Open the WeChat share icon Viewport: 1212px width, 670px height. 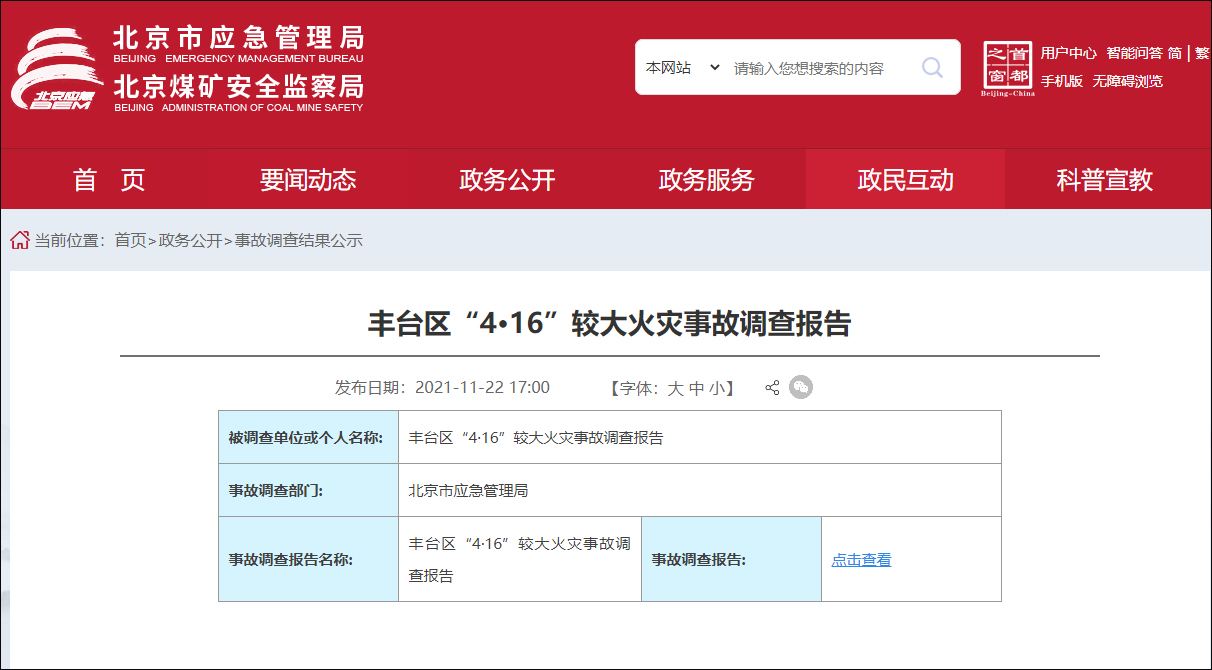800,387
